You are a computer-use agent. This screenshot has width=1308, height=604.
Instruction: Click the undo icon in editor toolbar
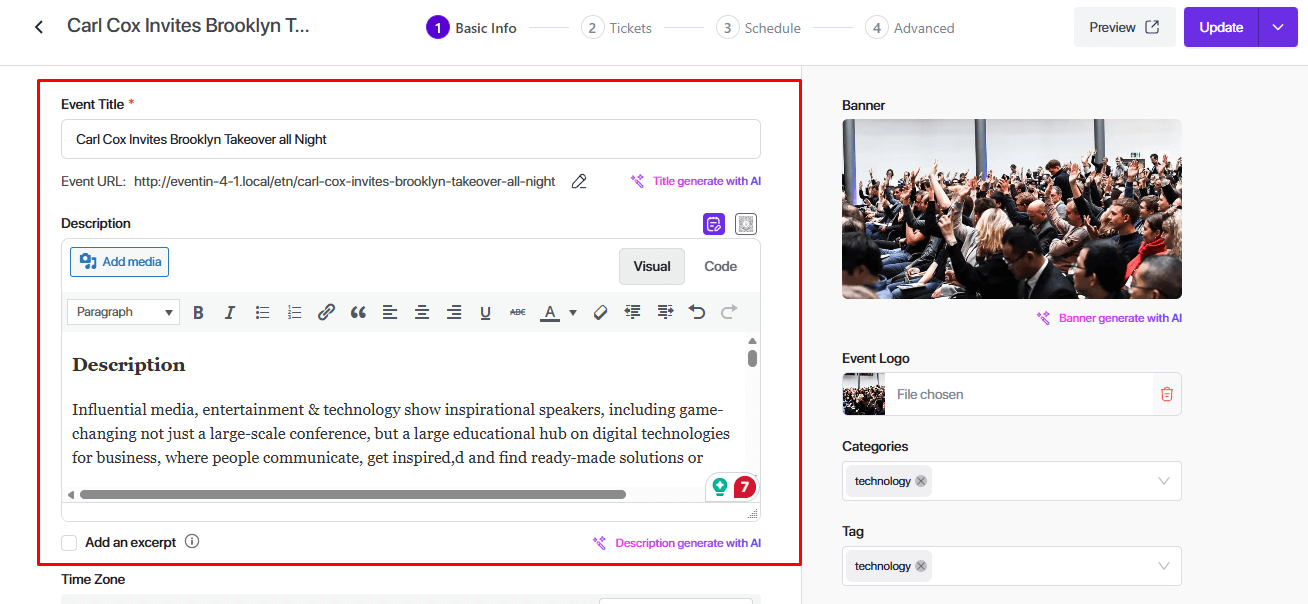[697, 312]
